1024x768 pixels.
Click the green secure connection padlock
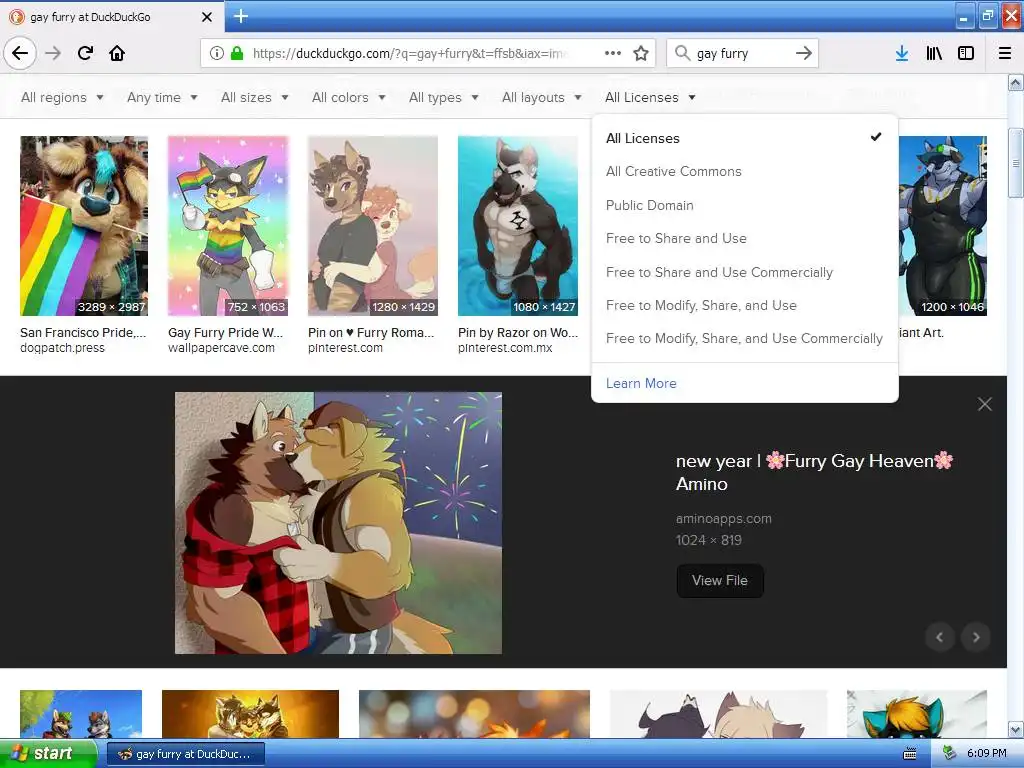pyautogui.click(x=237, y=53)
